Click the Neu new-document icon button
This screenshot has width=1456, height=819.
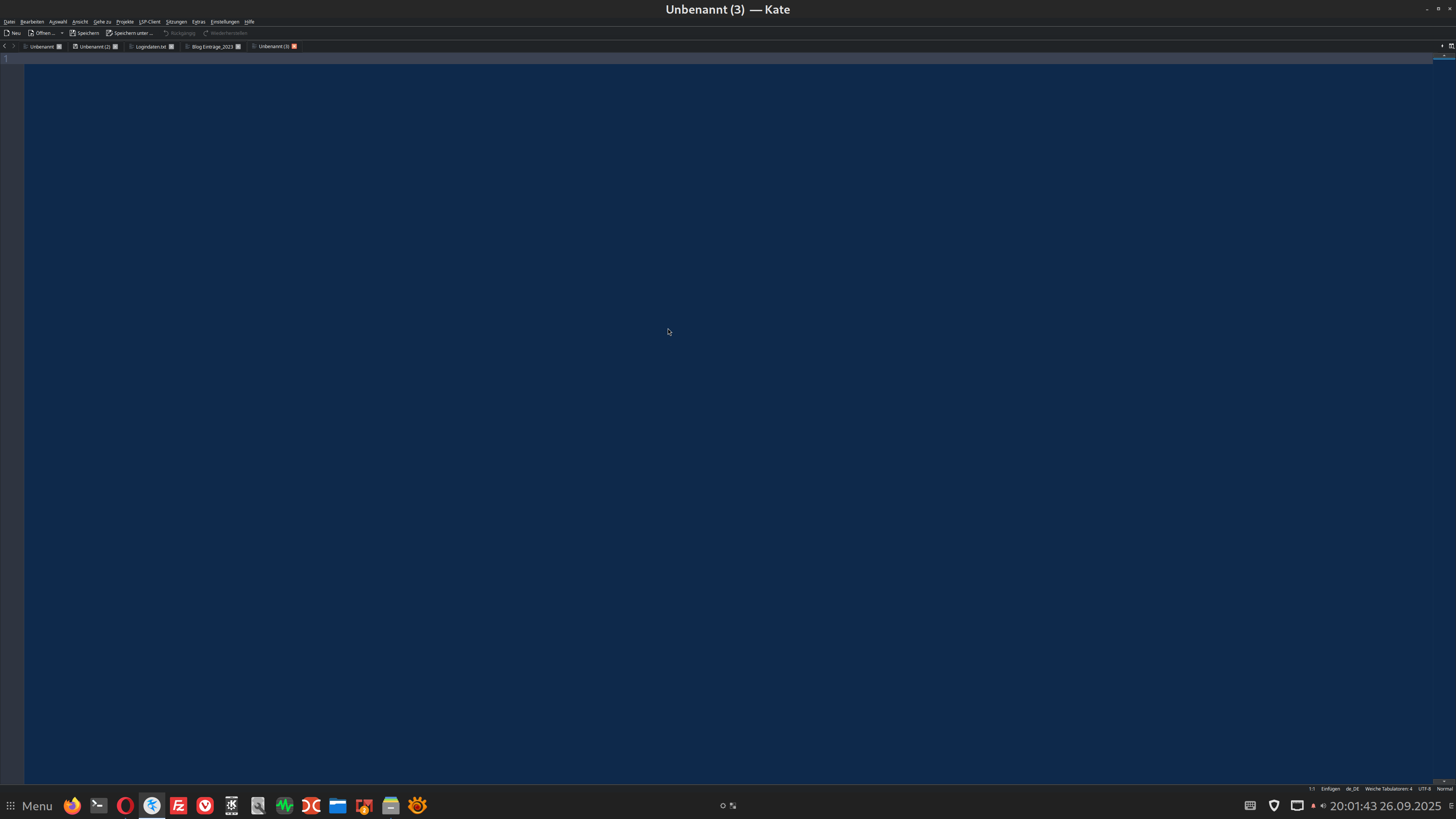(x=7, y=33)
